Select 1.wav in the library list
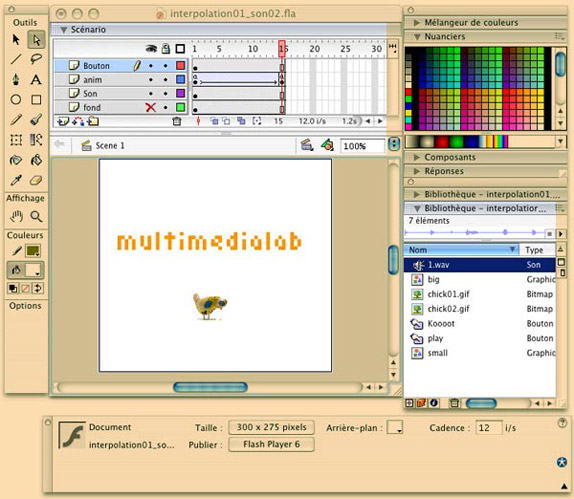Image resolution: width=574 pixels, height=499 pixels. [480, 265]
